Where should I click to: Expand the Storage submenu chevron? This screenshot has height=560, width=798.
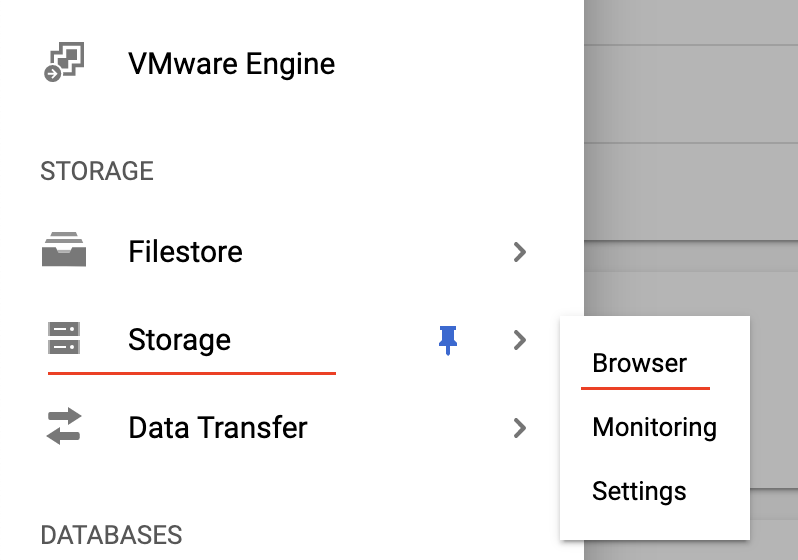click(520, 340)
